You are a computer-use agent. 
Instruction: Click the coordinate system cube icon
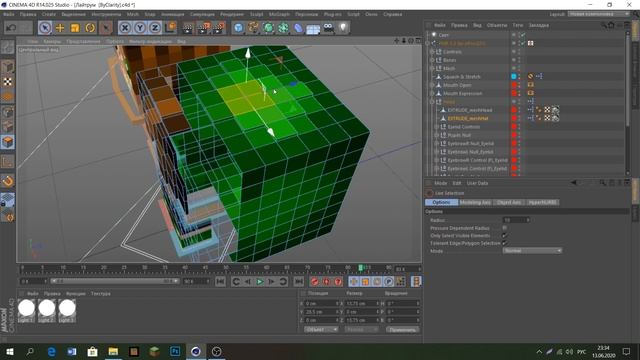tap(171, 28)
